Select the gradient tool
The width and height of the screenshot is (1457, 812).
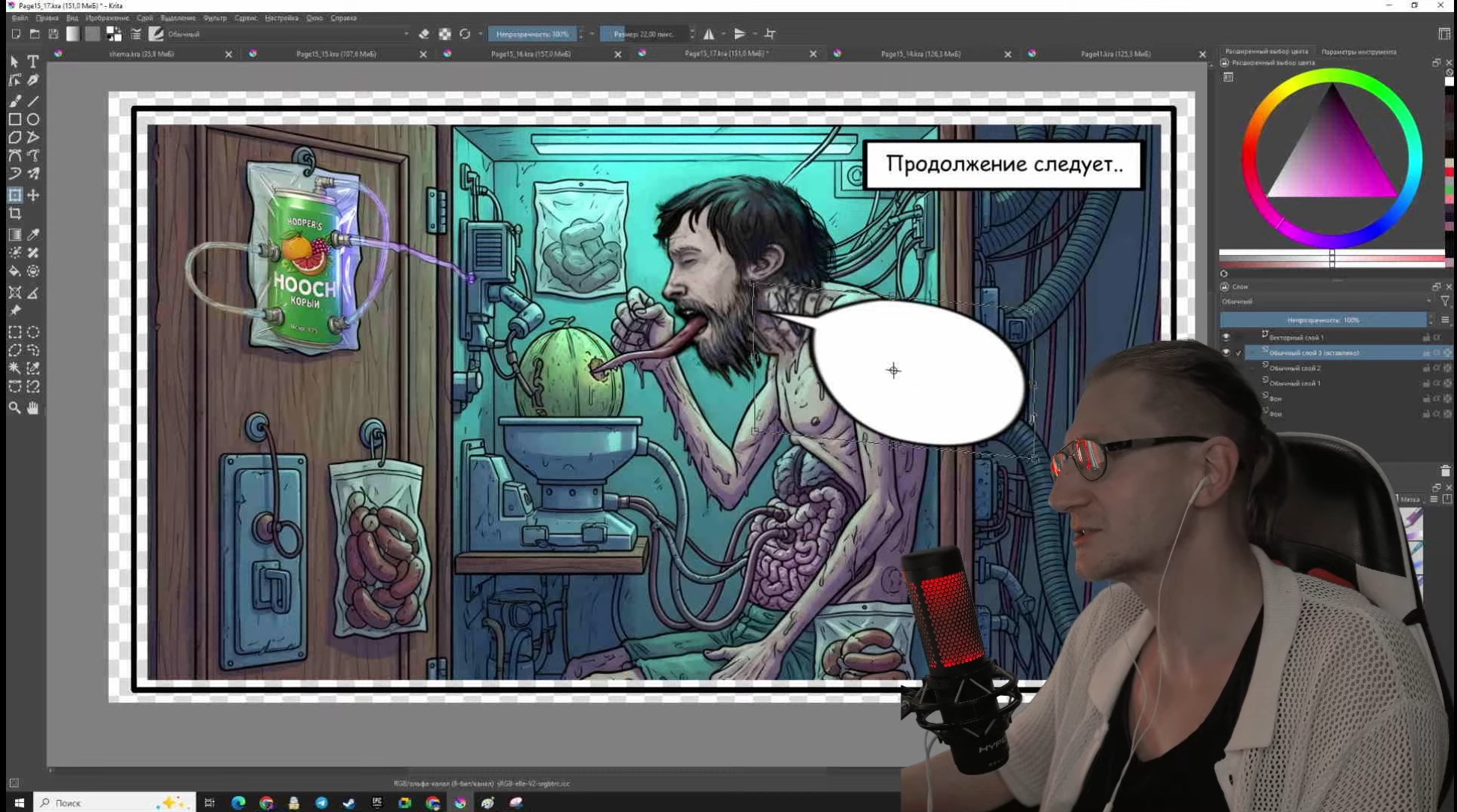tap(14, 235)
